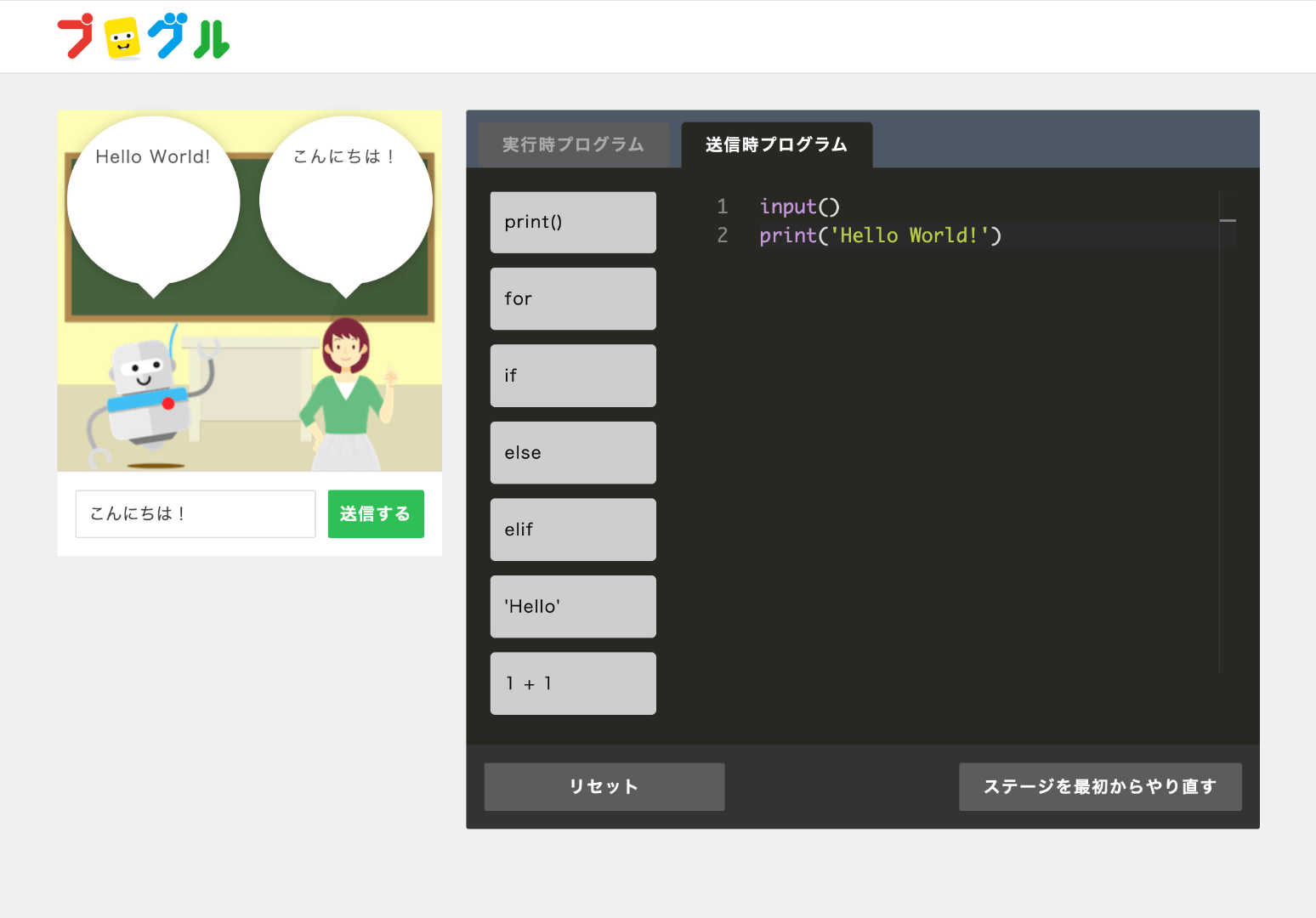The image size is (1316, 918).
Task: Select the 送信時プログラム tab
Action: (x=777, y=144)
